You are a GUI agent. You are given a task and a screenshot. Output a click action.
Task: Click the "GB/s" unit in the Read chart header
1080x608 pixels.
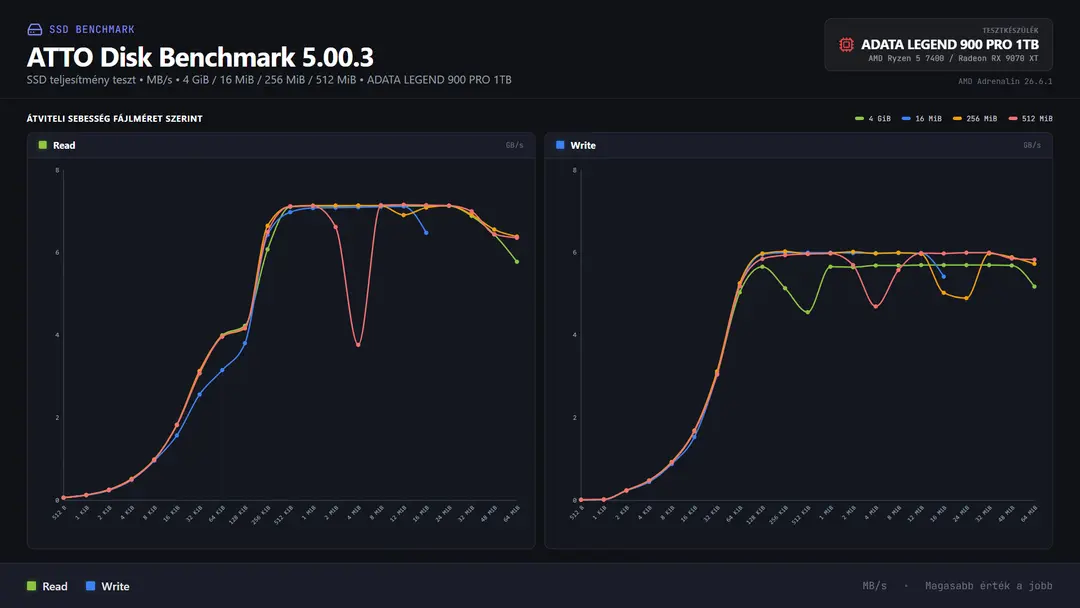(x=515, y=145)
